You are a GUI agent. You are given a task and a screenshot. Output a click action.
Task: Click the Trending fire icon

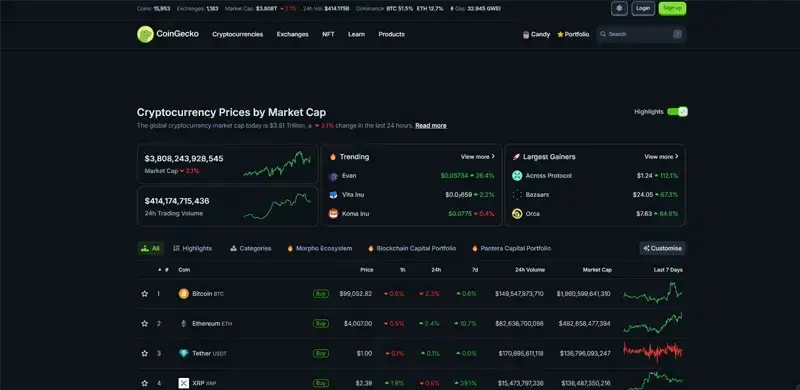[333, 157]
